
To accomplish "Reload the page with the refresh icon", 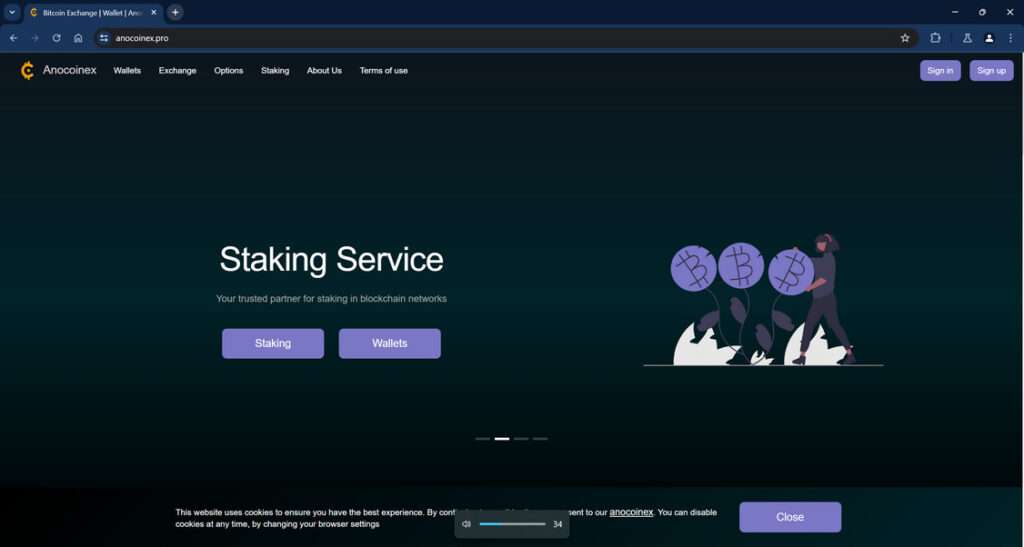I will [x=57, y=38].
